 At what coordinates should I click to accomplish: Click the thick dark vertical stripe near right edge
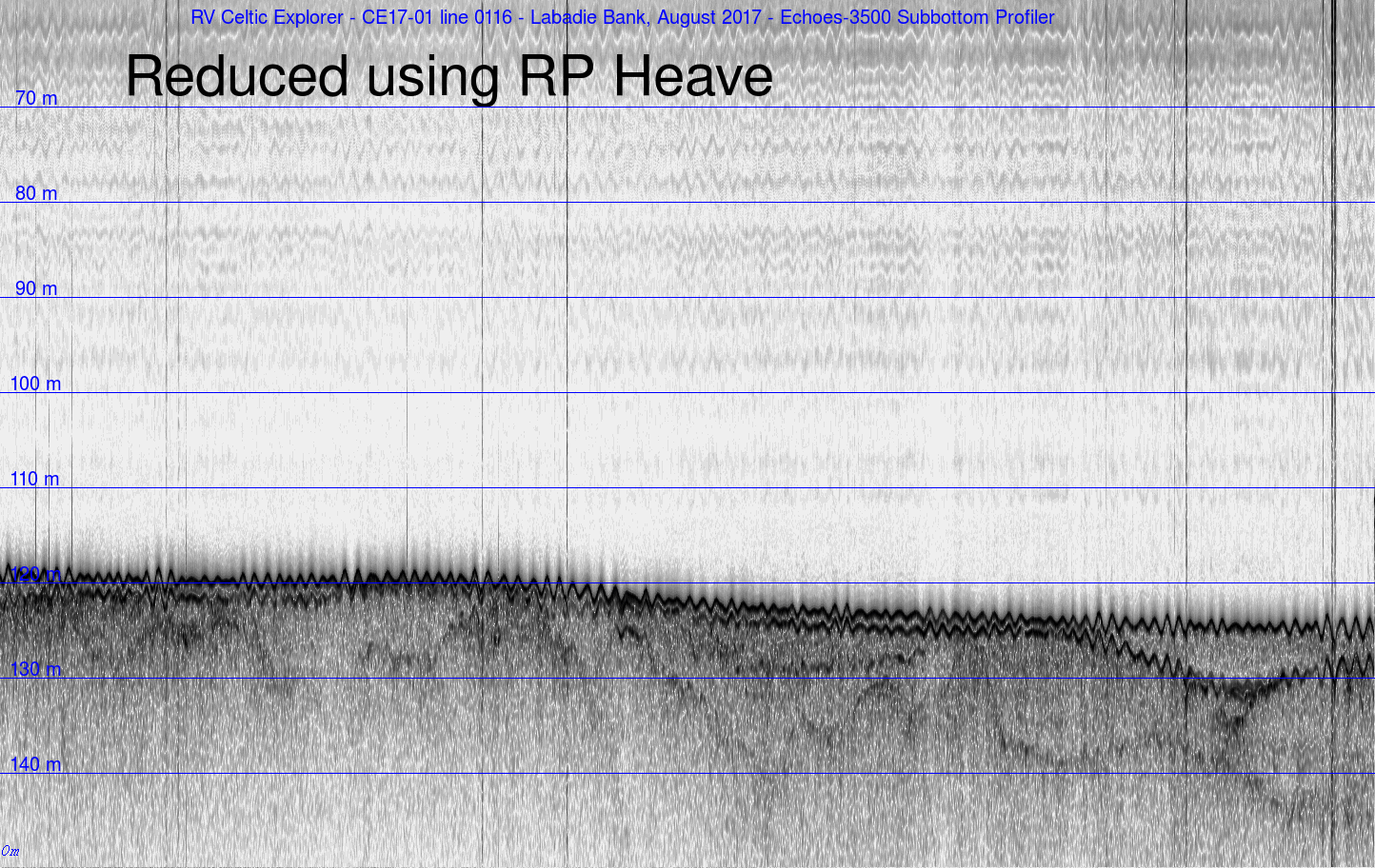coord(1333,428)
